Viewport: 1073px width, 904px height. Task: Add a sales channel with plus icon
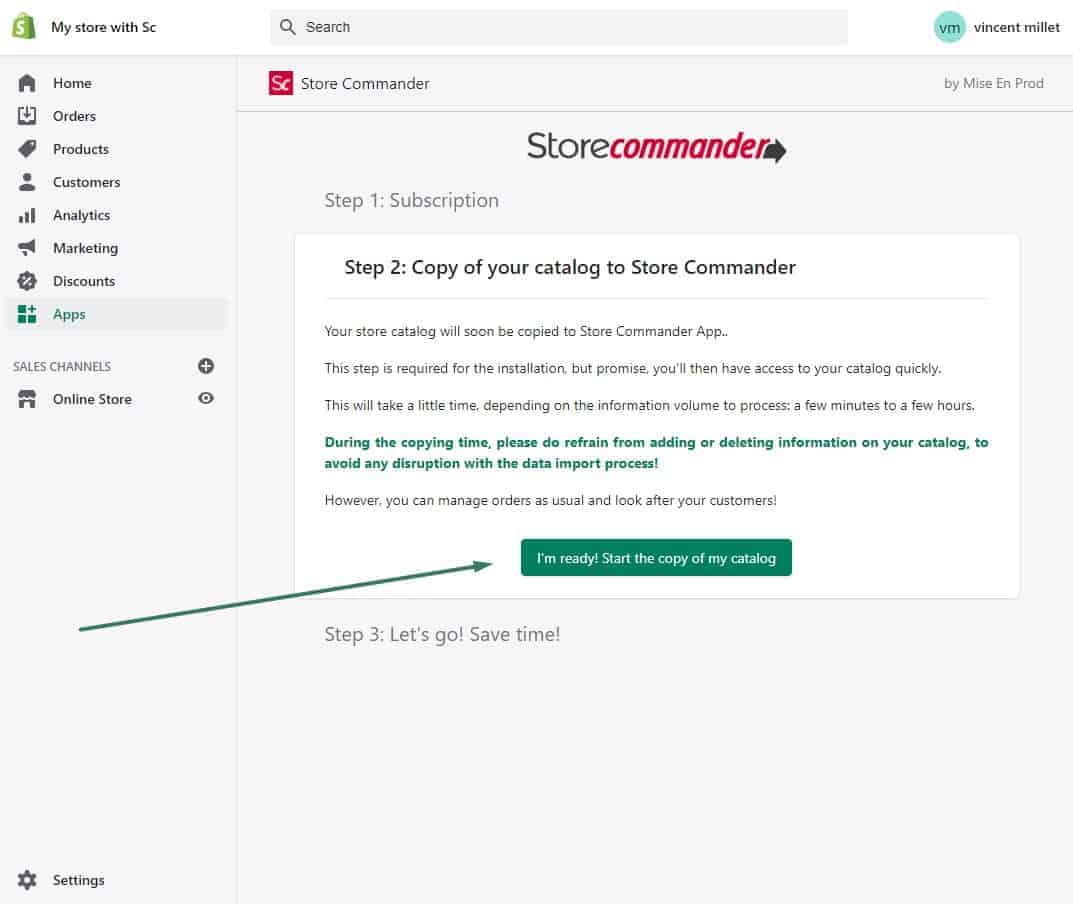tap(205, 366)
